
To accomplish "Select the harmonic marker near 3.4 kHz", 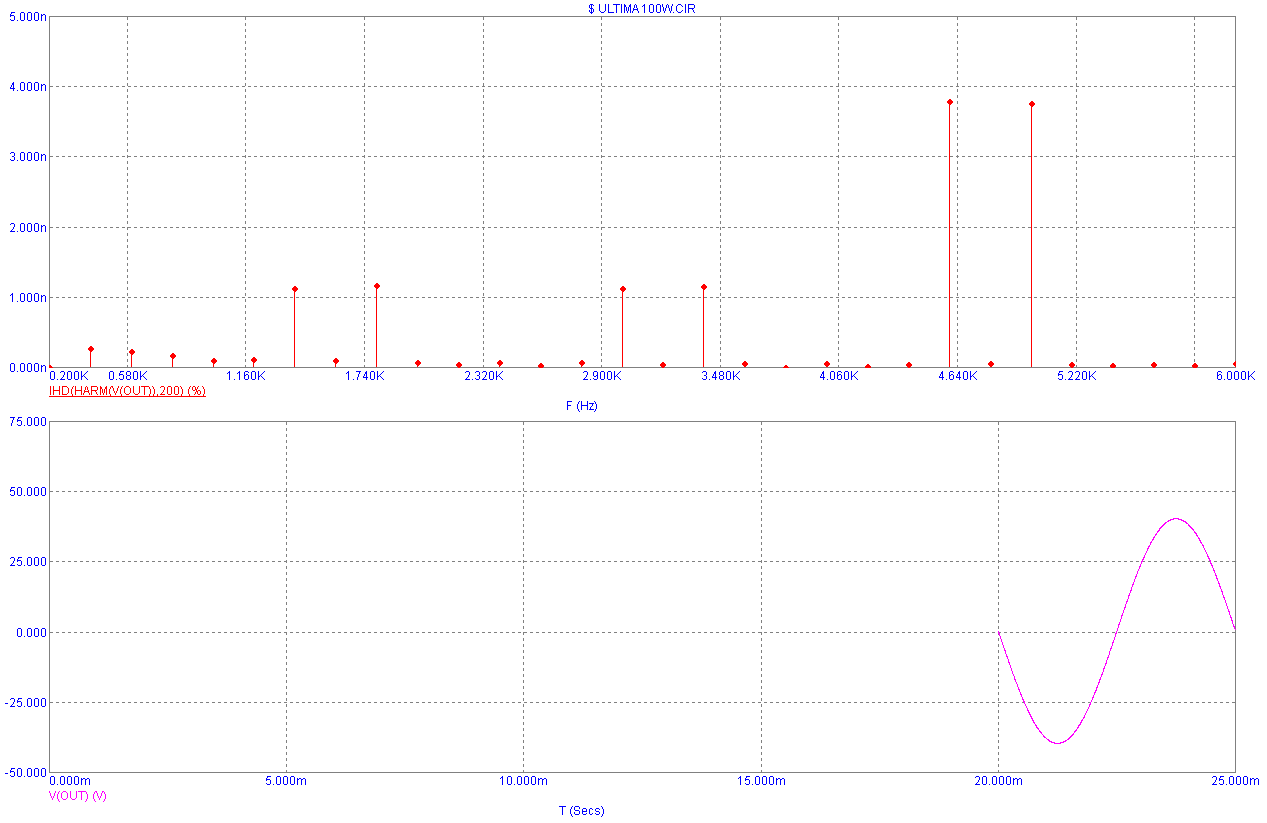I will (704, 287).
